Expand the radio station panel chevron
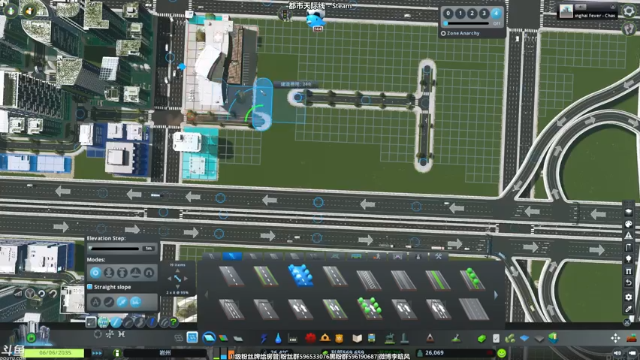The width and height of the screenshot is (640, 360). (613, 7)
